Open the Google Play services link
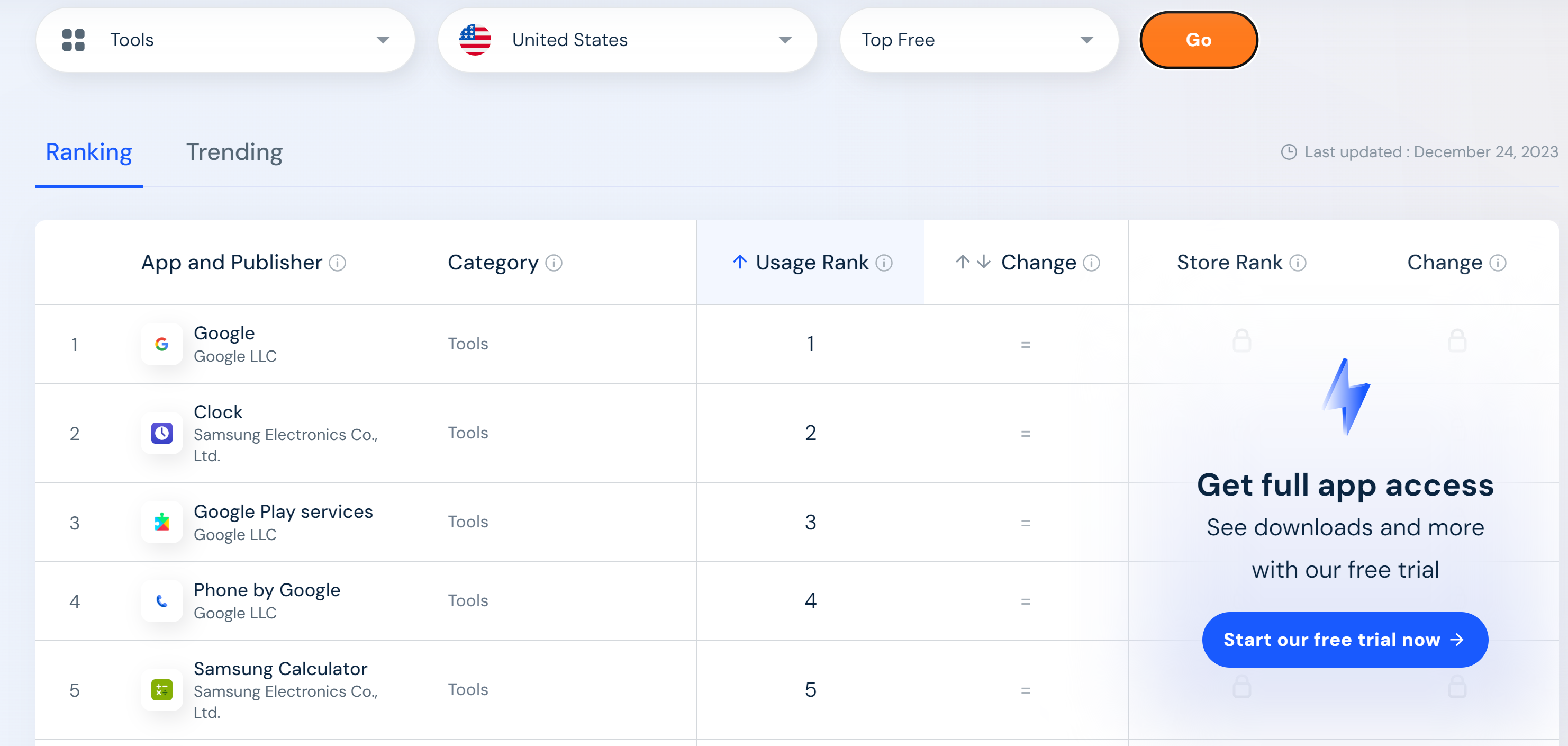The width and height of the screenshot is (1568, 746). [283, 511]
